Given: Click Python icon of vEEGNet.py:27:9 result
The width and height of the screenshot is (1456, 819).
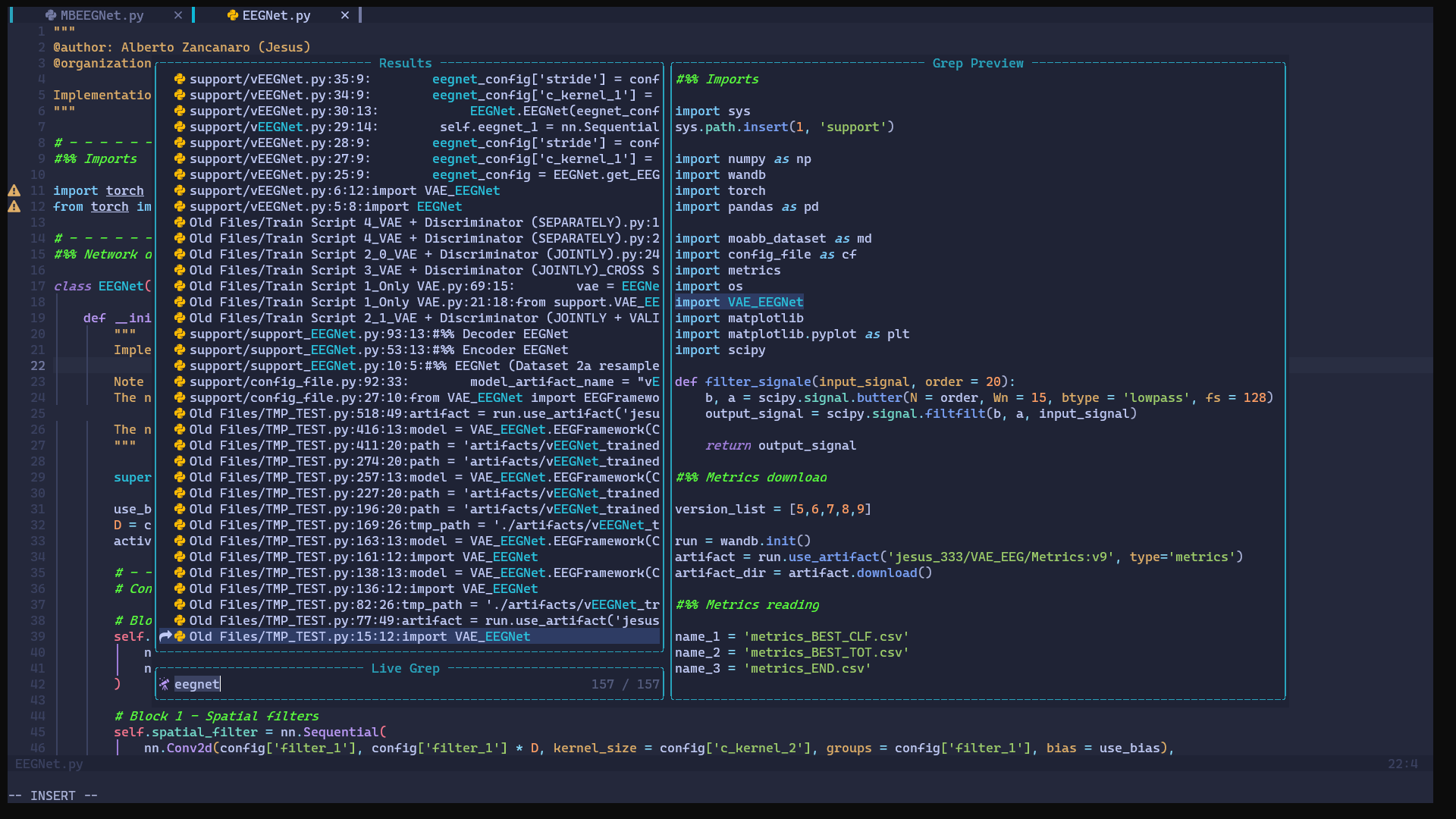Looking at the screenshot, I should click(x=180, y=158).
